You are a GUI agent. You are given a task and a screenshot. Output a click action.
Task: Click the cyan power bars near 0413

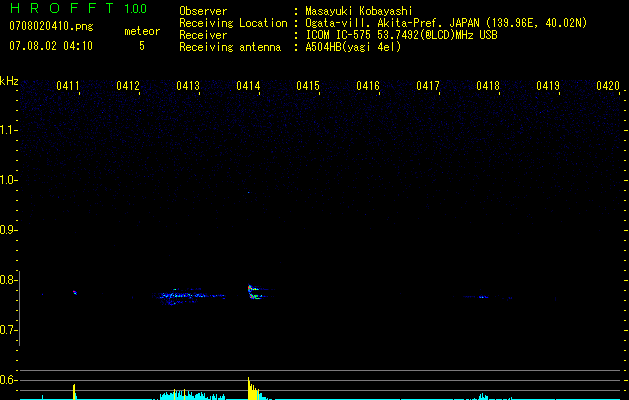(x=193, y=395)
